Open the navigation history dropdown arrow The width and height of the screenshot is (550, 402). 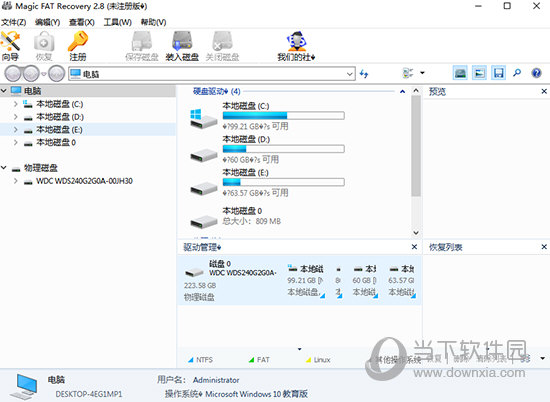coord(43,74)
